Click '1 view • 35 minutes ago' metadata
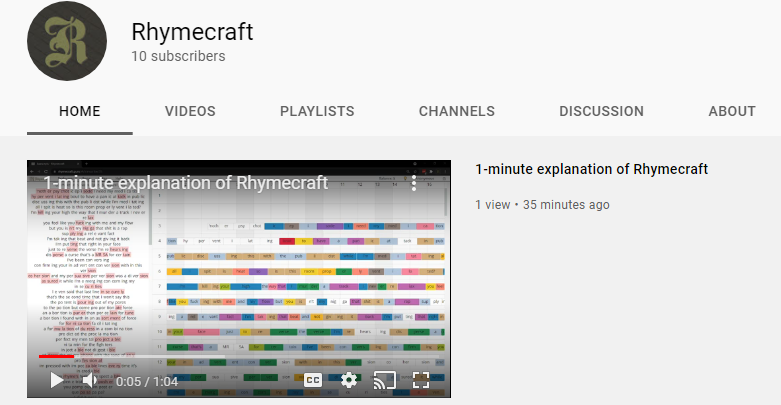This screenshot has width=781, height=405. [542, 205]
